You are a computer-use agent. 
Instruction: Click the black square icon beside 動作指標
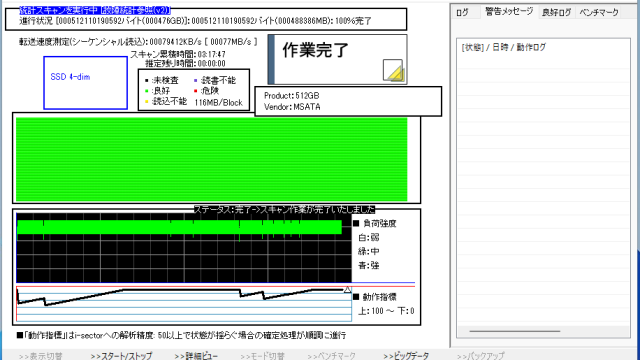click(356, 297)
